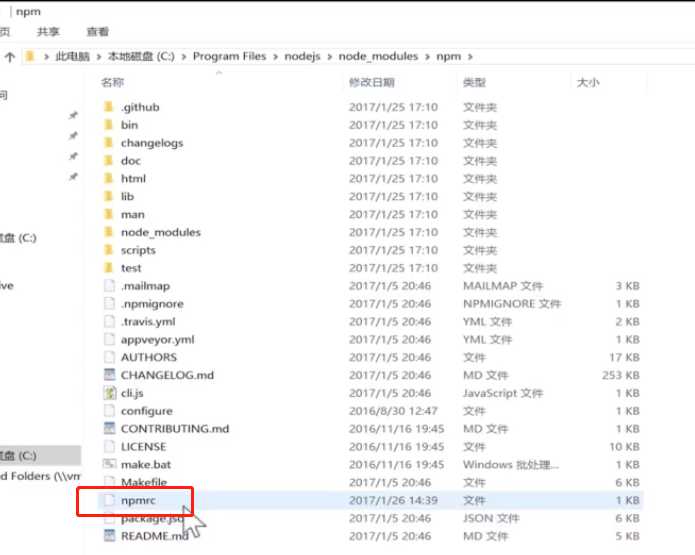Select the doc folder icon

109,160
